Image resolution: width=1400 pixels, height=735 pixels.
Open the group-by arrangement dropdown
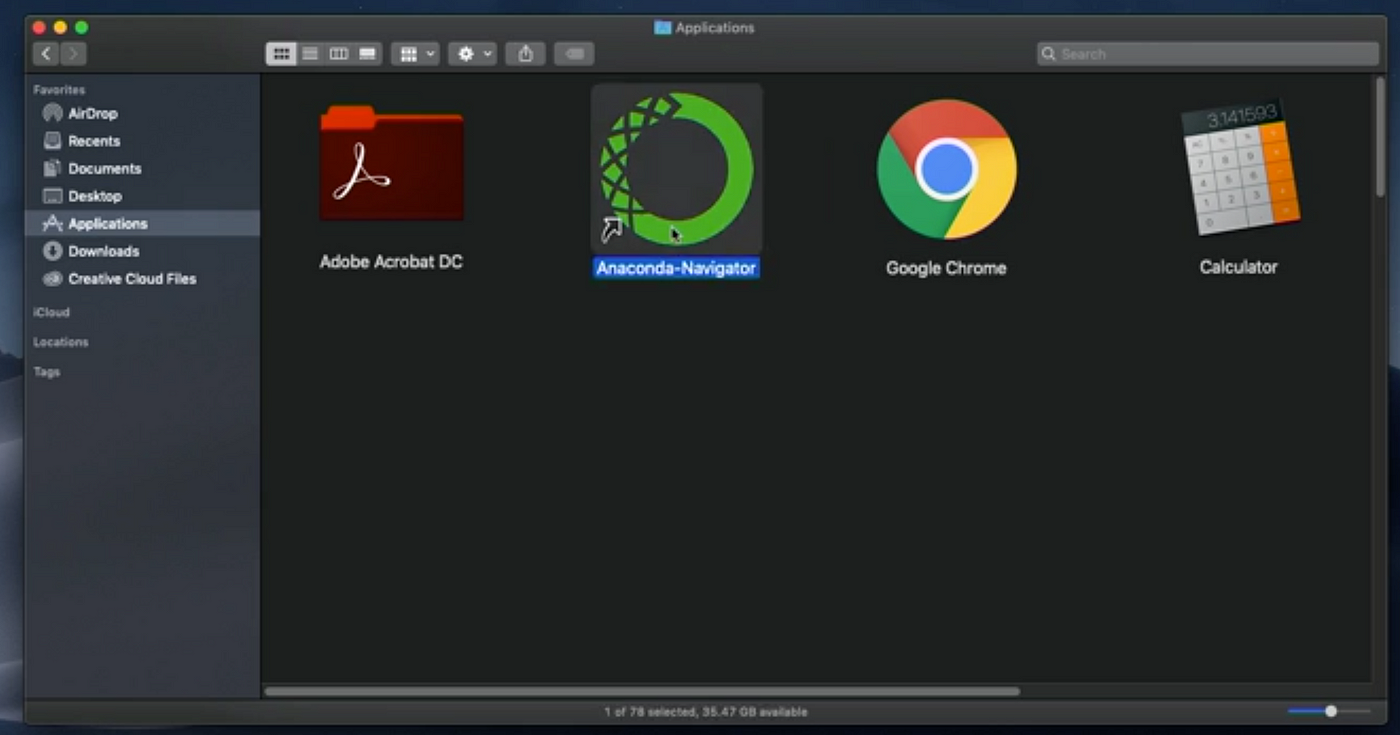415,54
